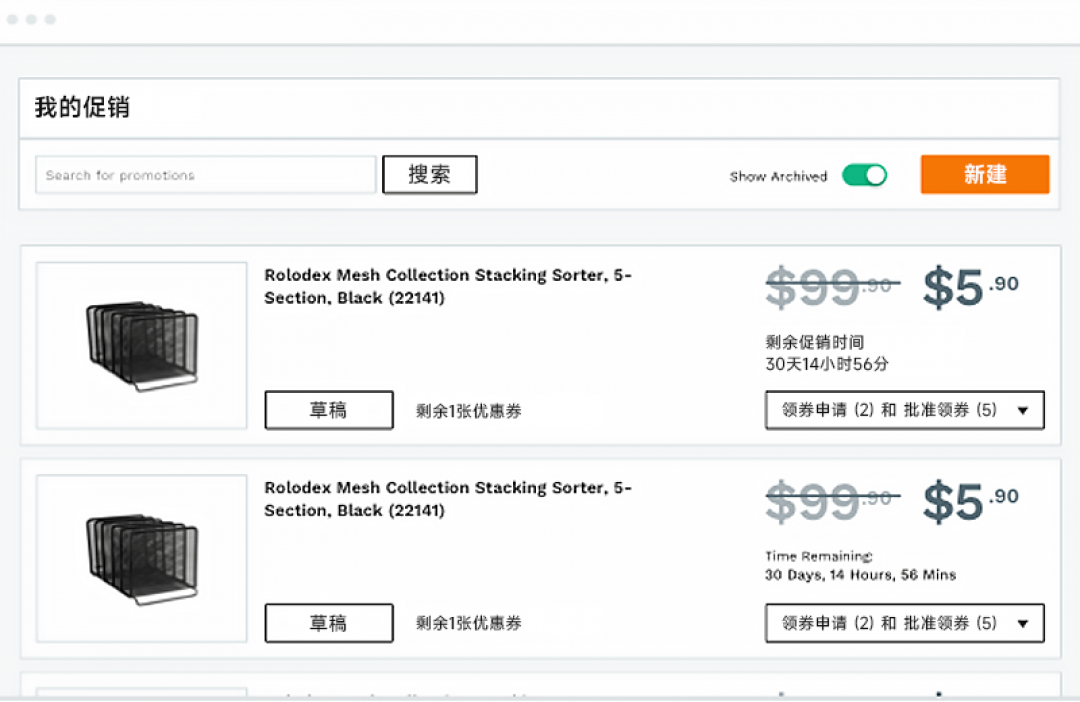Focus the 'Search for promotions' input field
The width and height of the screenshot is (1080, 702).
point(205,175)
